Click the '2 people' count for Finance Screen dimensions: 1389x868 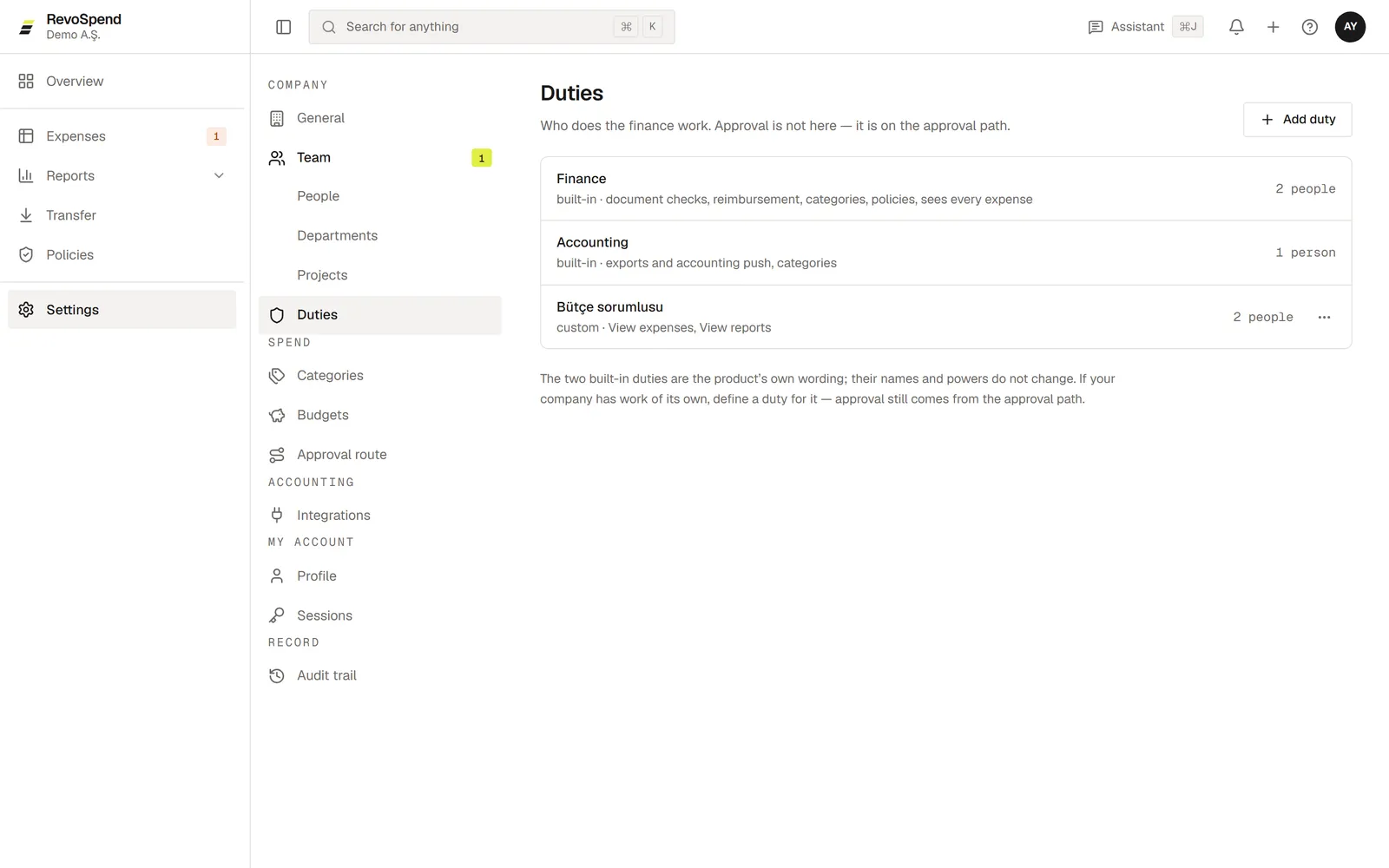pos(1305,188)
